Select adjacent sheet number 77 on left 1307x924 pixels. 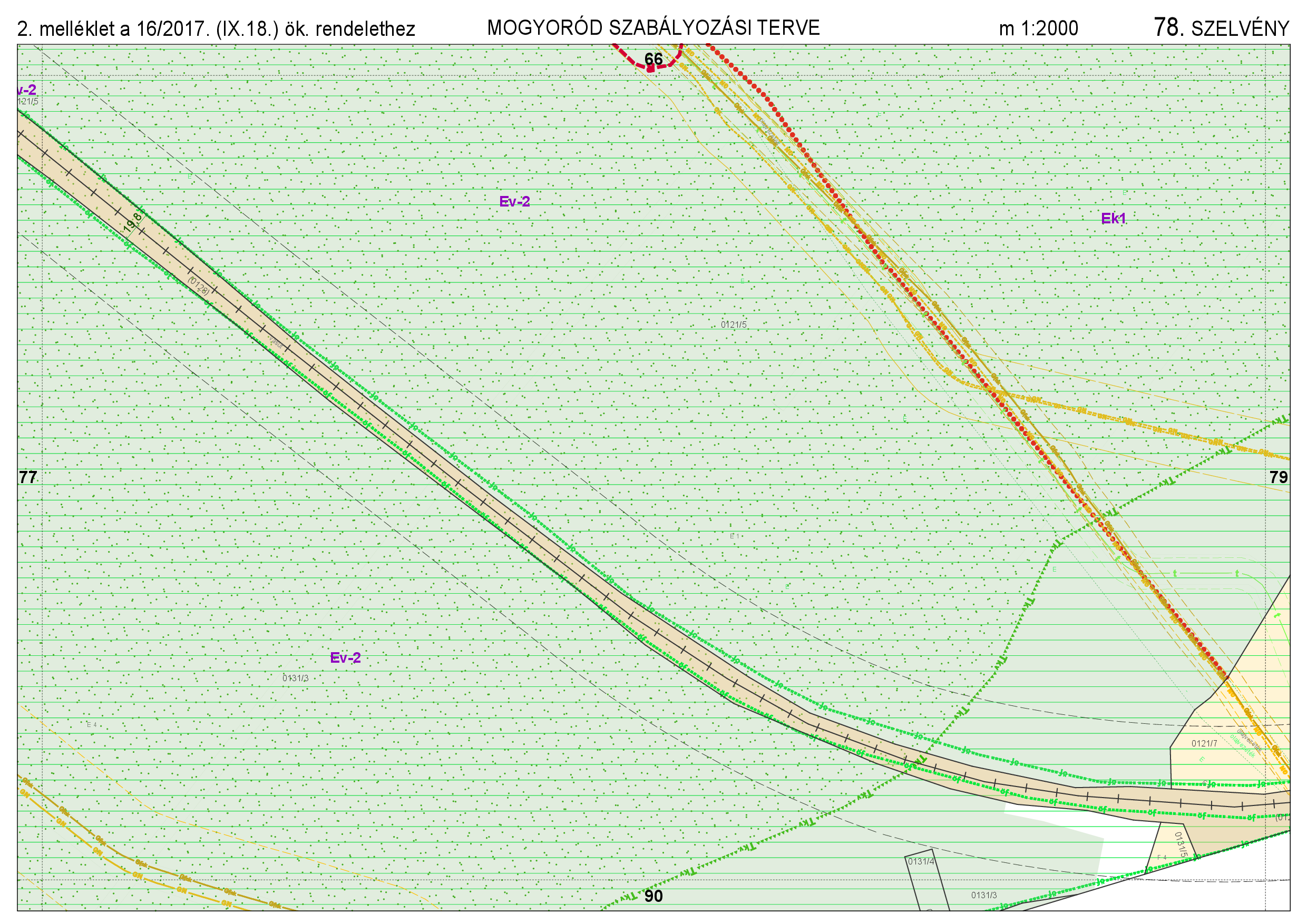(x=28, y=477)
